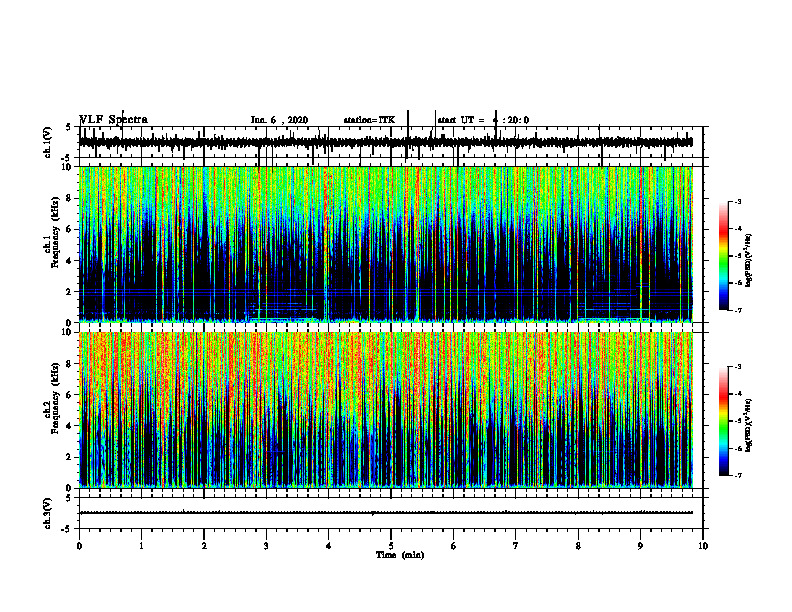Click the ch.1 spectrogram color bar

[x=724, y=256]
